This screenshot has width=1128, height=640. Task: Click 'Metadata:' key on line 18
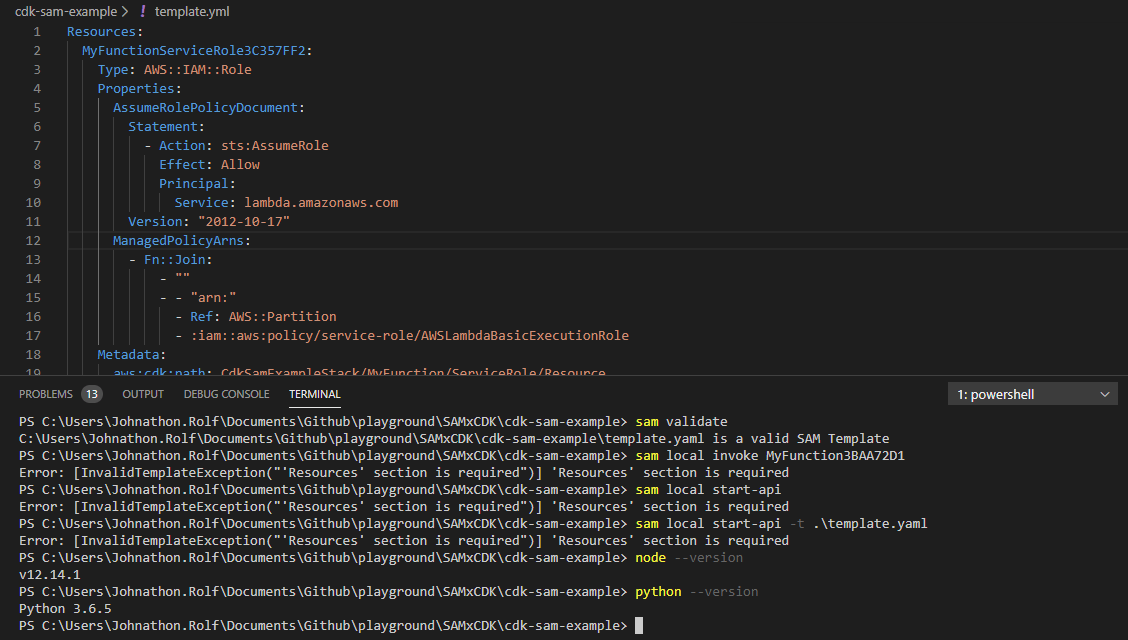click(x=132, y=355)
